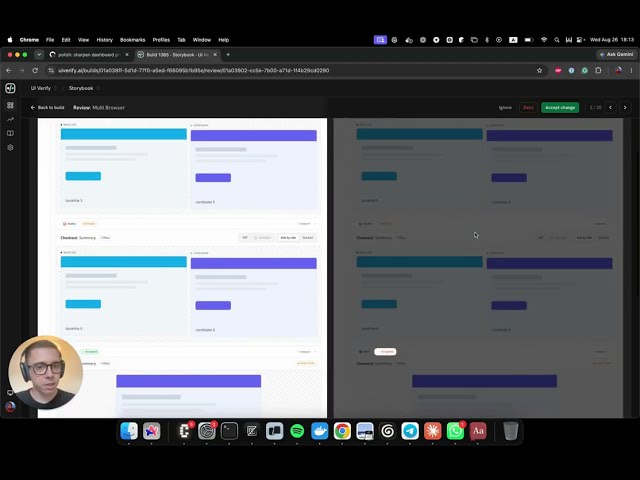Open Finder from the dock
The image size is (640, 480).
(x=129, y=431)
